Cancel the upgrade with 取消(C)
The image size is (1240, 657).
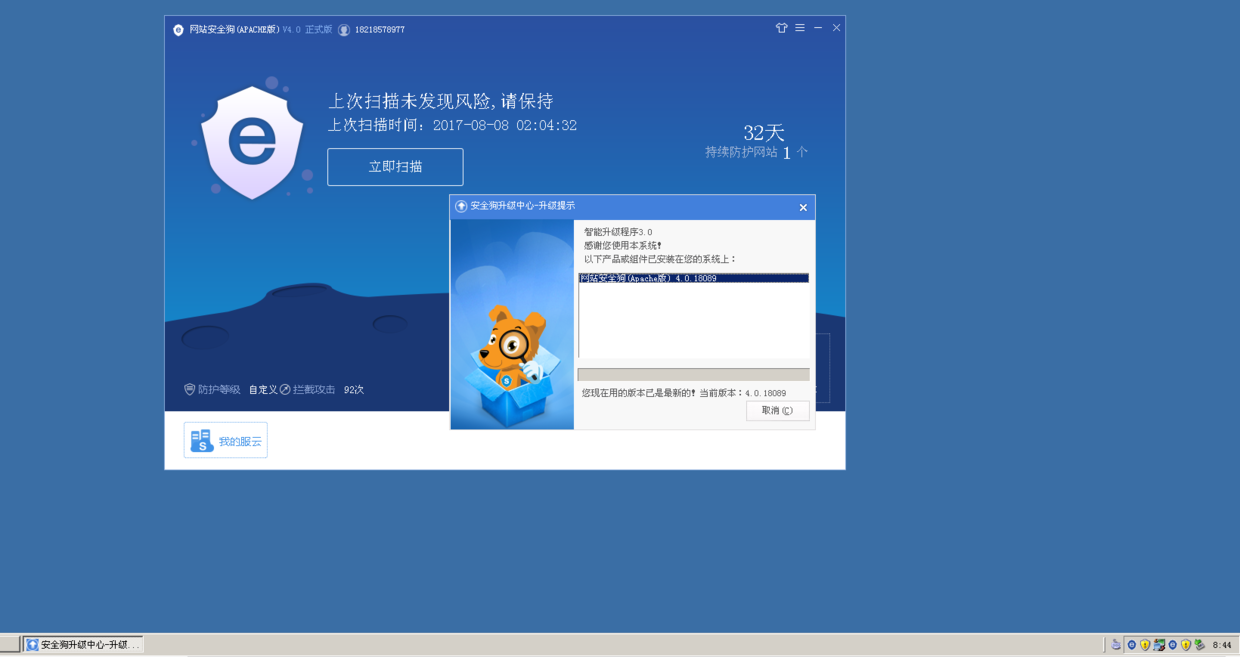coord(777,411)
